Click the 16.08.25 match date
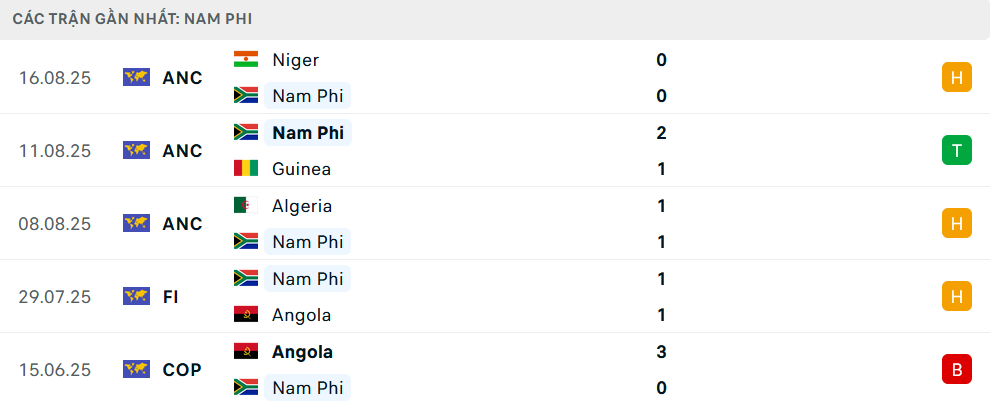 (x=55, y=78)
